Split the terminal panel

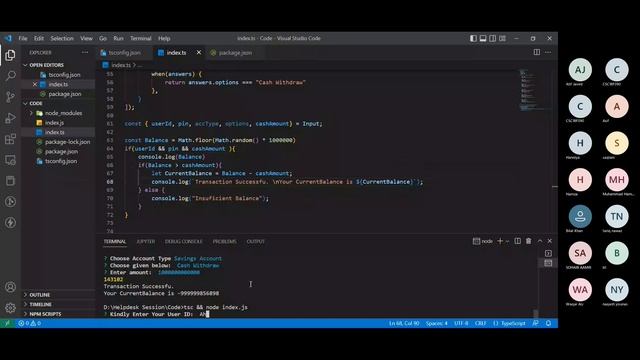(518, 241)
